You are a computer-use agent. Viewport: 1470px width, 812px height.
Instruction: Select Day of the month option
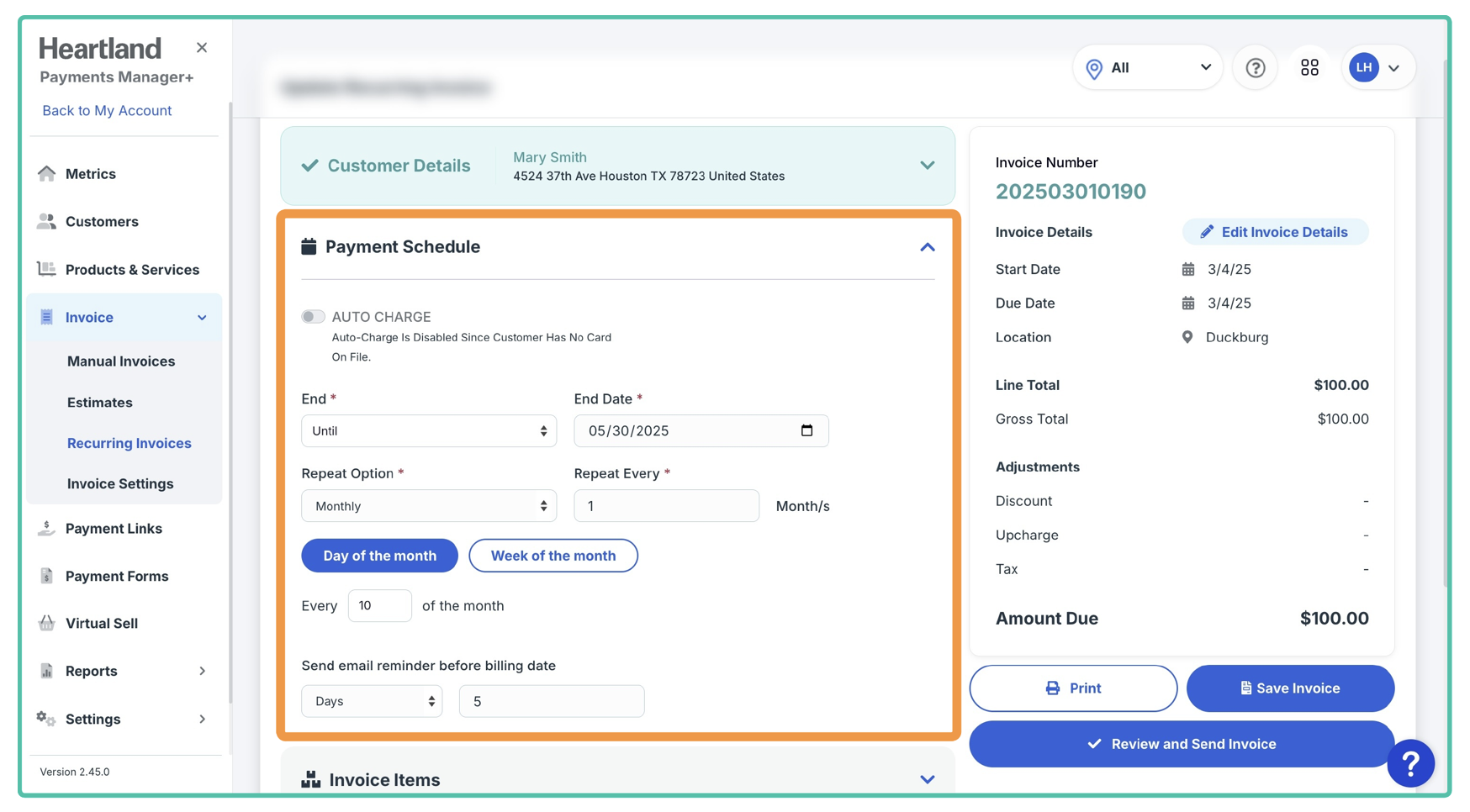(x=379, y=556)
